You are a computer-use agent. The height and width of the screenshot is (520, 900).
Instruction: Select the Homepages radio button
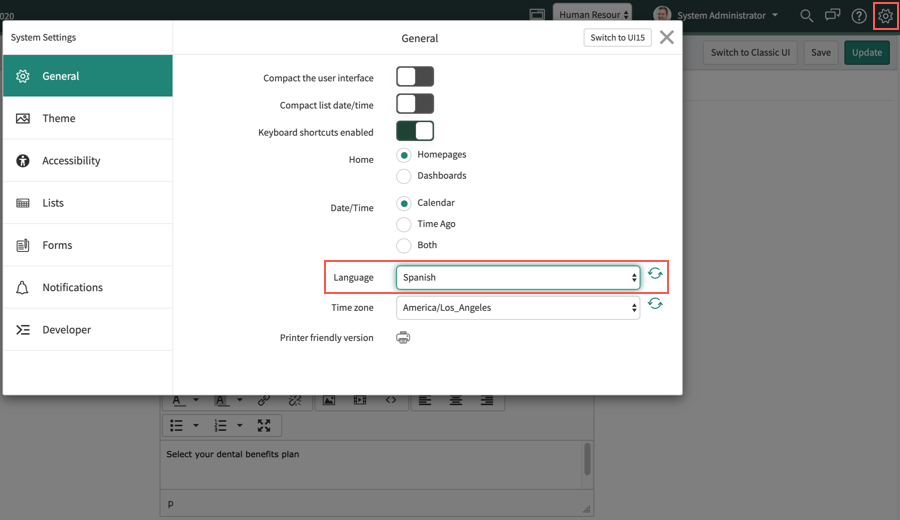(x=404, y=155)
